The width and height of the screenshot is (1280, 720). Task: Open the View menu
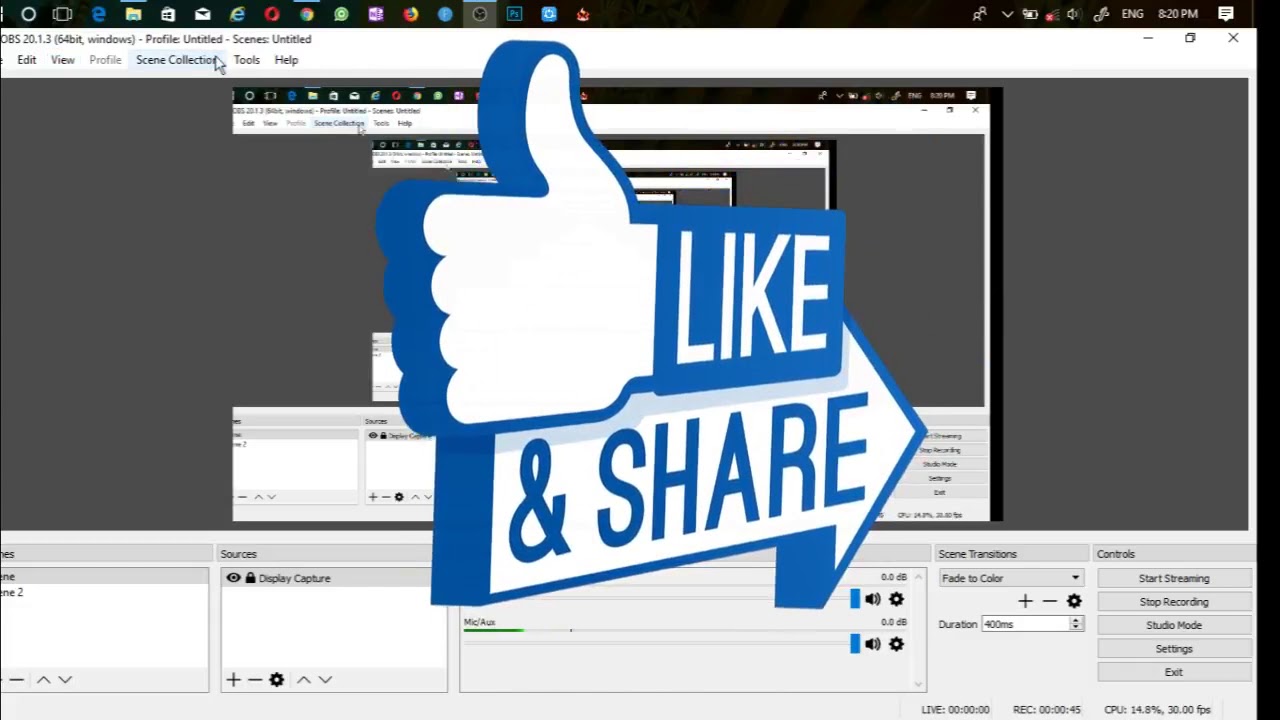tap(63, 60)
